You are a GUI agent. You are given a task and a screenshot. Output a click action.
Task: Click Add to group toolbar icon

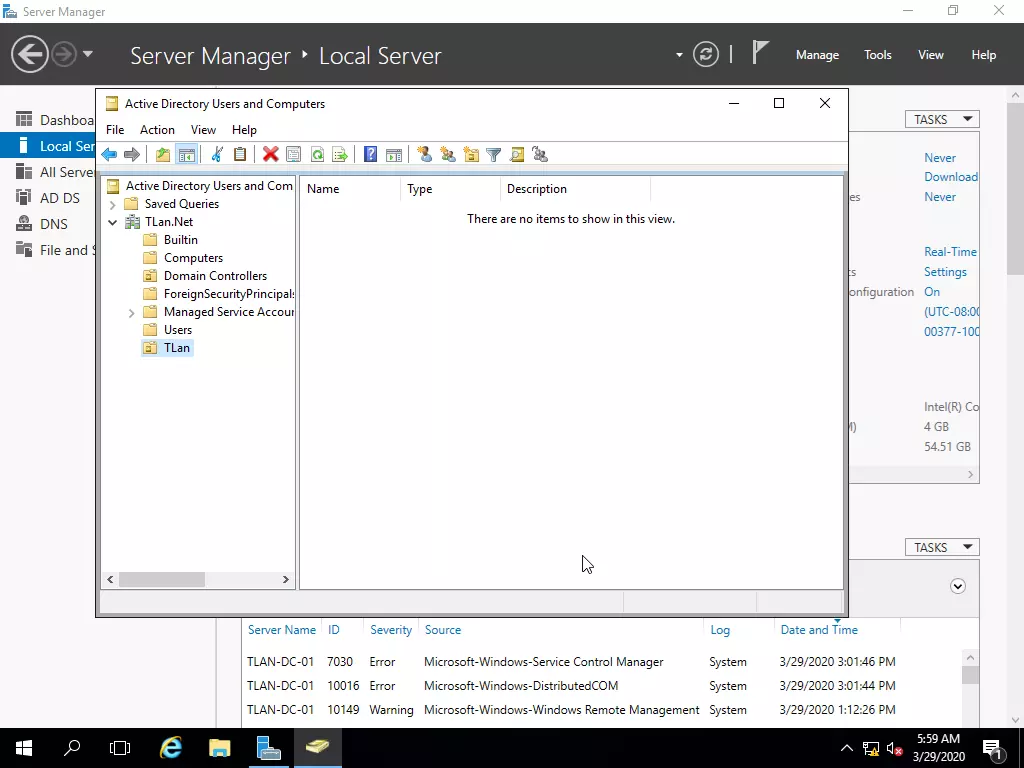pyautogui.click(x=540, y=155)
